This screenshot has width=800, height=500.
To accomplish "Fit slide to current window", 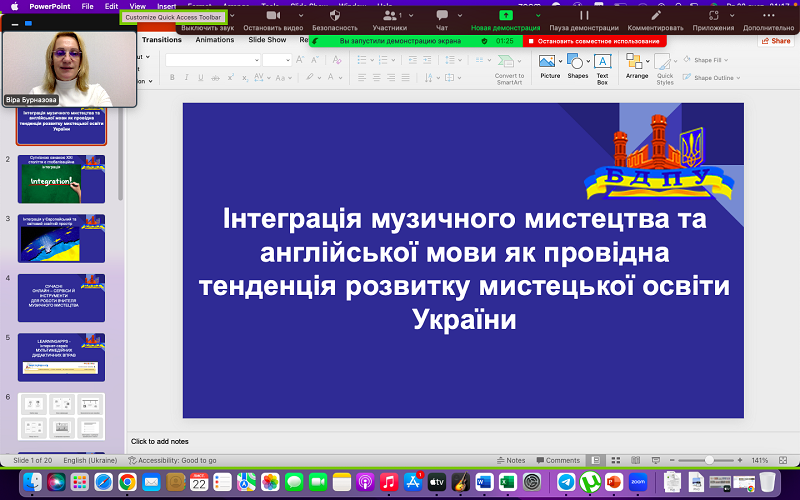I will (x=783, y=460).
